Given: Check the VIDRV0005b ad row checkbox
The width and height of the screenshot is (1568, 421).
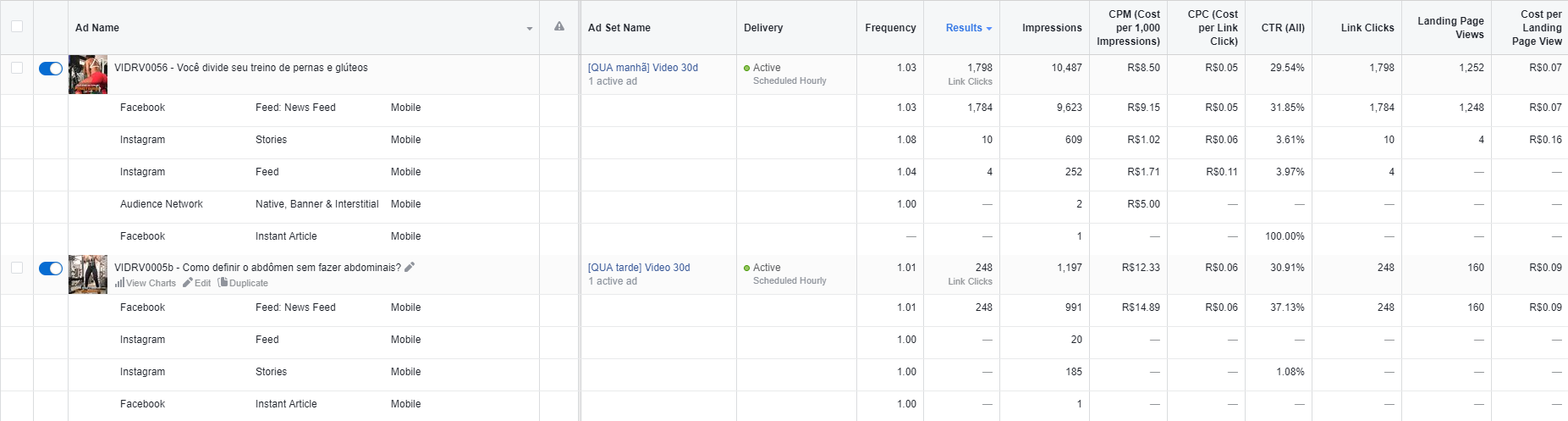Looking at the screenshot, I should pyautogui.click(x=17, y=268).
